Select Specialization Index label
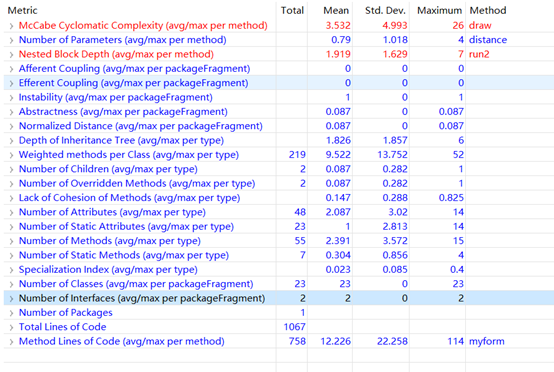Screen dimensions: 554x372 [x=108, y=269]
